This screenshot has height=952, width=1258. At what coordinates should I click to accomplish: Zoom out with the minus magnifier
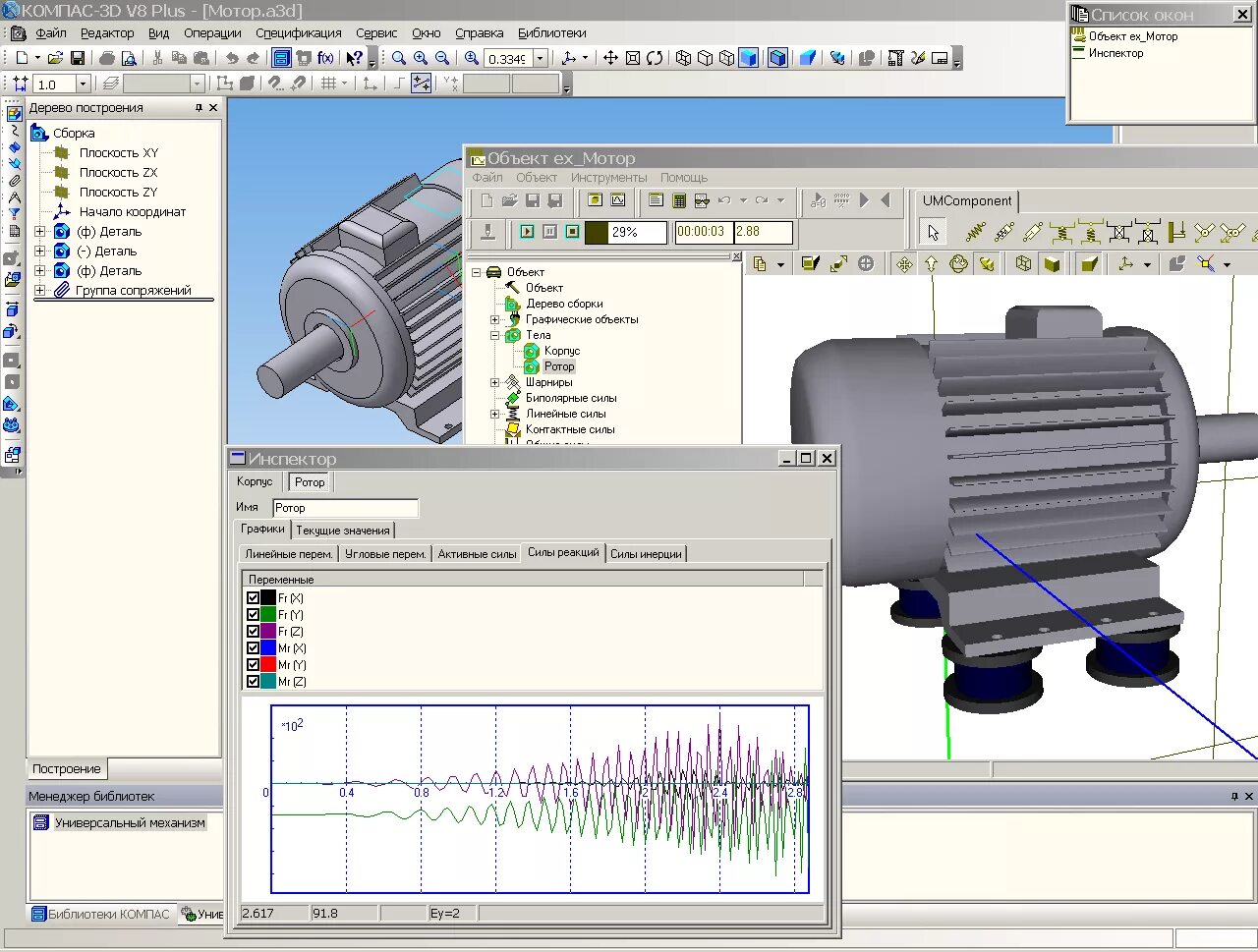click(x=442, y=59)
